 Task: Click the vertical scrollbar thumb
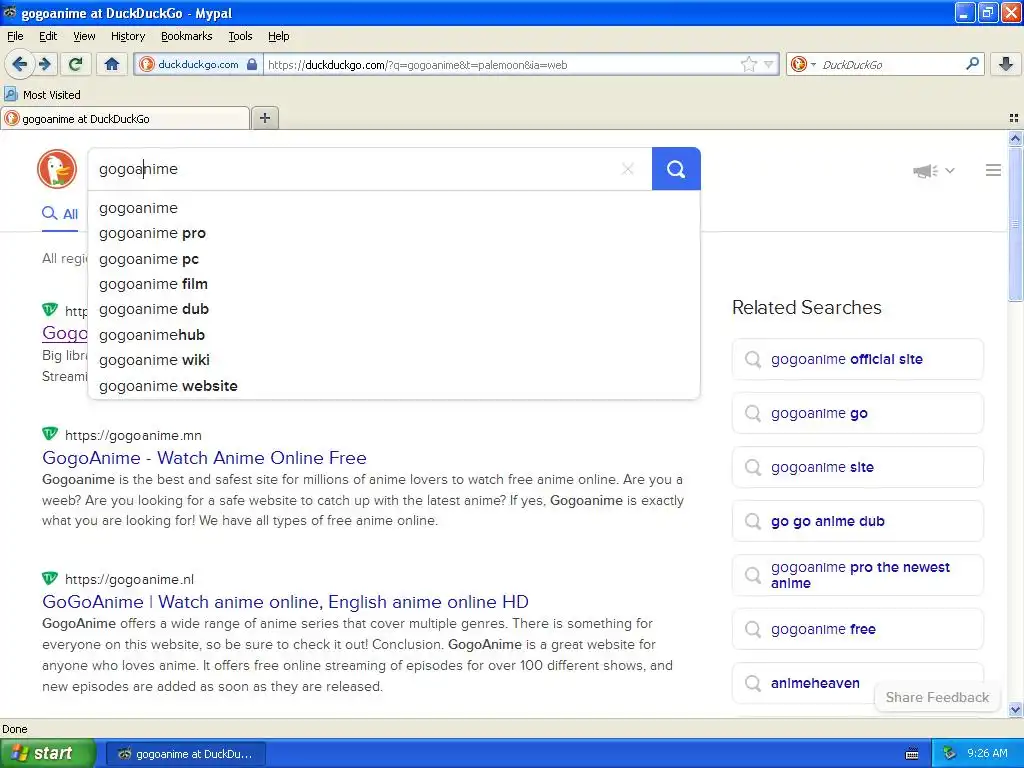1015,224
